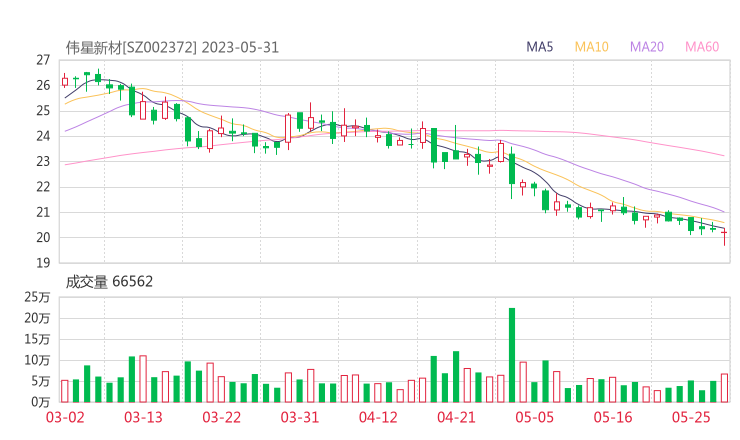
Task: Click the 26 price axis label
Action: pyautogui.click(x=43, y=85)
